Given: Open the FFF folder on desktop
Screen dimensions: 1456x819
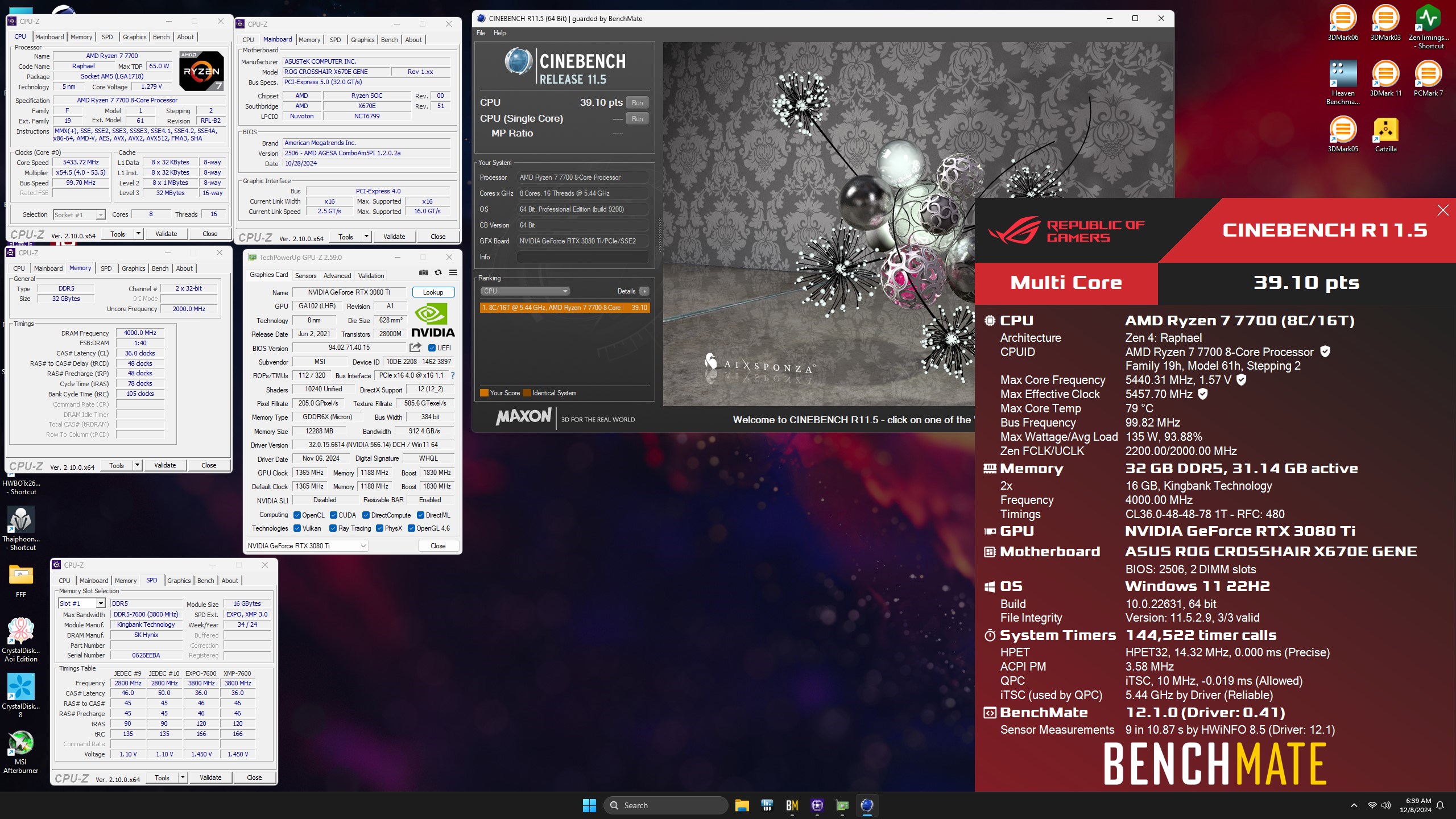Looking at the screenshot, I should click(21, 580).
